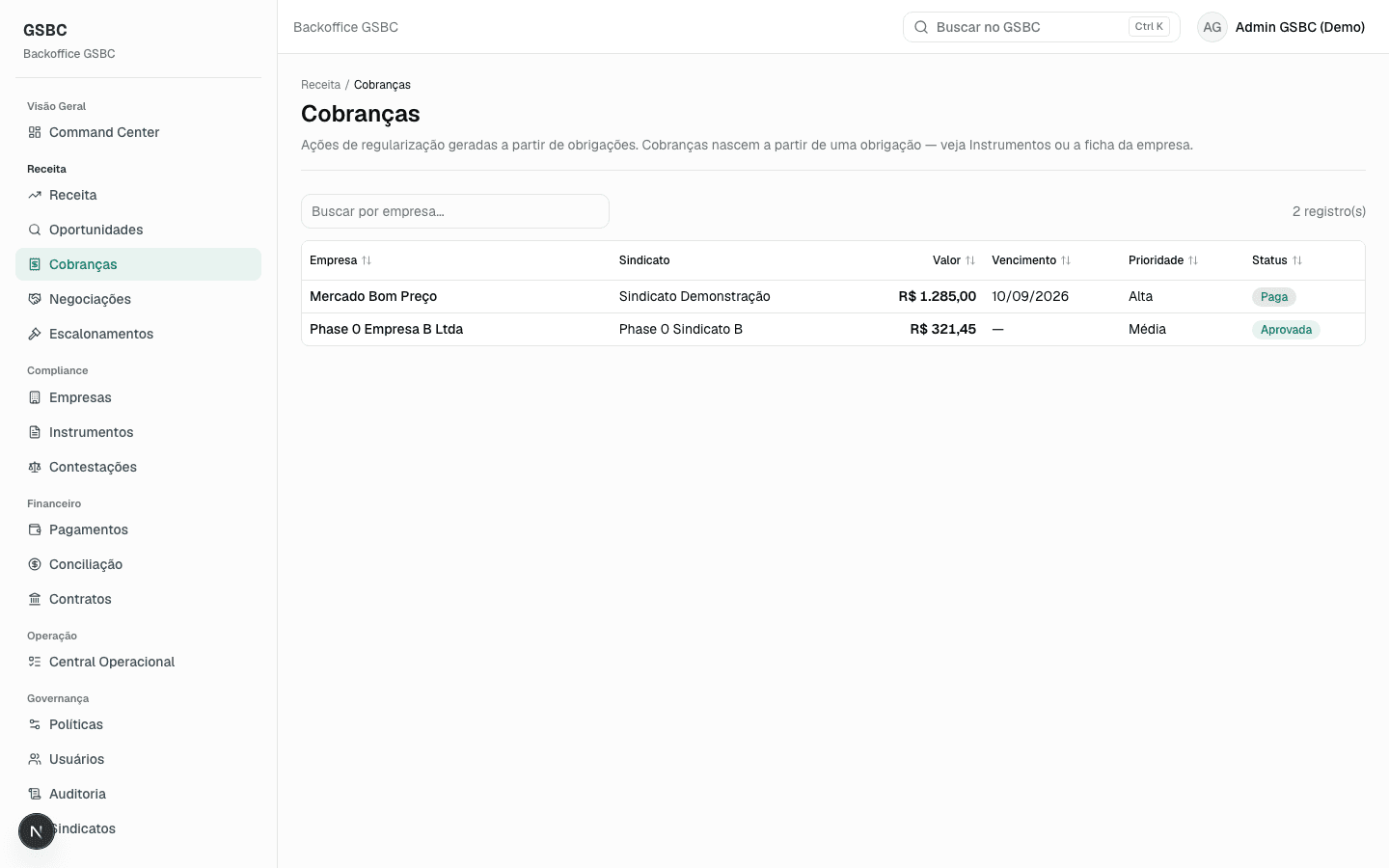The width and height of the screenshot is (1389, 868).
Task: Click the AG user avatar
Action: pos(1212,27)
